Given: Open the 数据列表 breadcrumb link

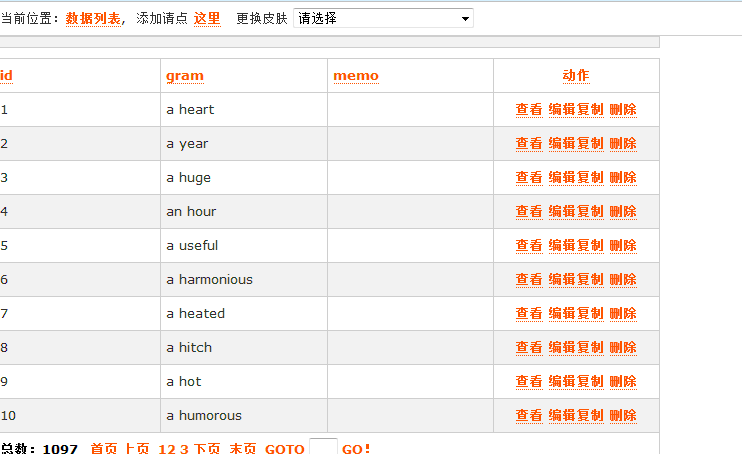Looking at the screenshot, I should point(93,18).
